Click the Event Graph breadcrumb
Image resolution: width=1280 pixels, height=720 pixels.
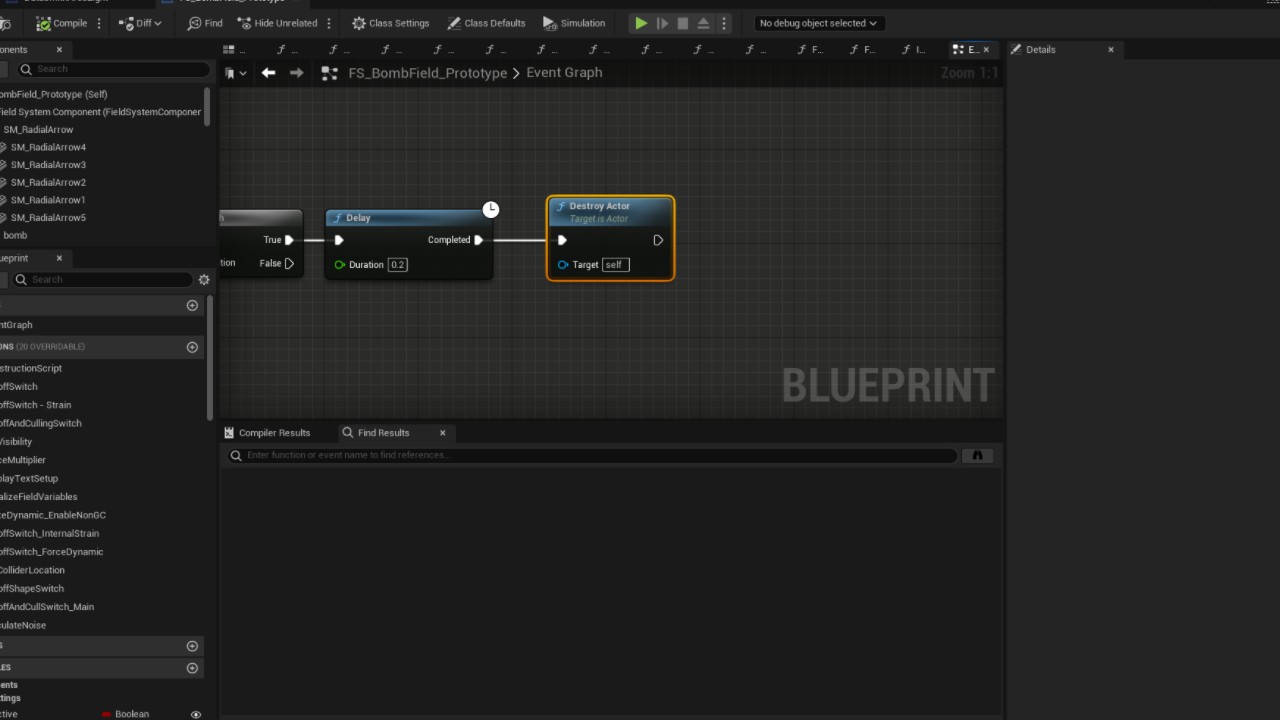coord(564,73)
